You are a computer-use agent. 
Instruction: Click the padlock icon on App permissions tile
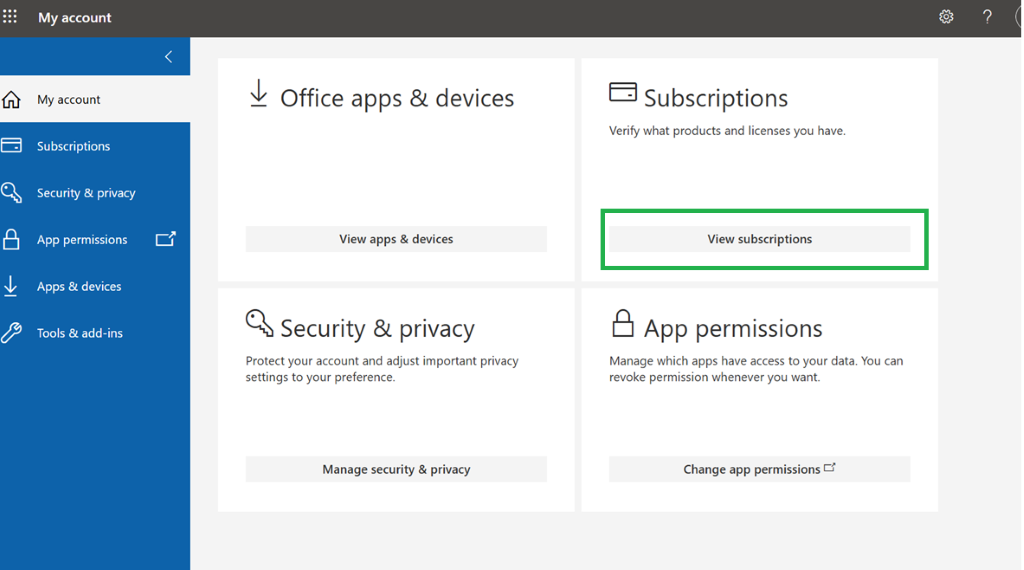(x=622, y=323)
